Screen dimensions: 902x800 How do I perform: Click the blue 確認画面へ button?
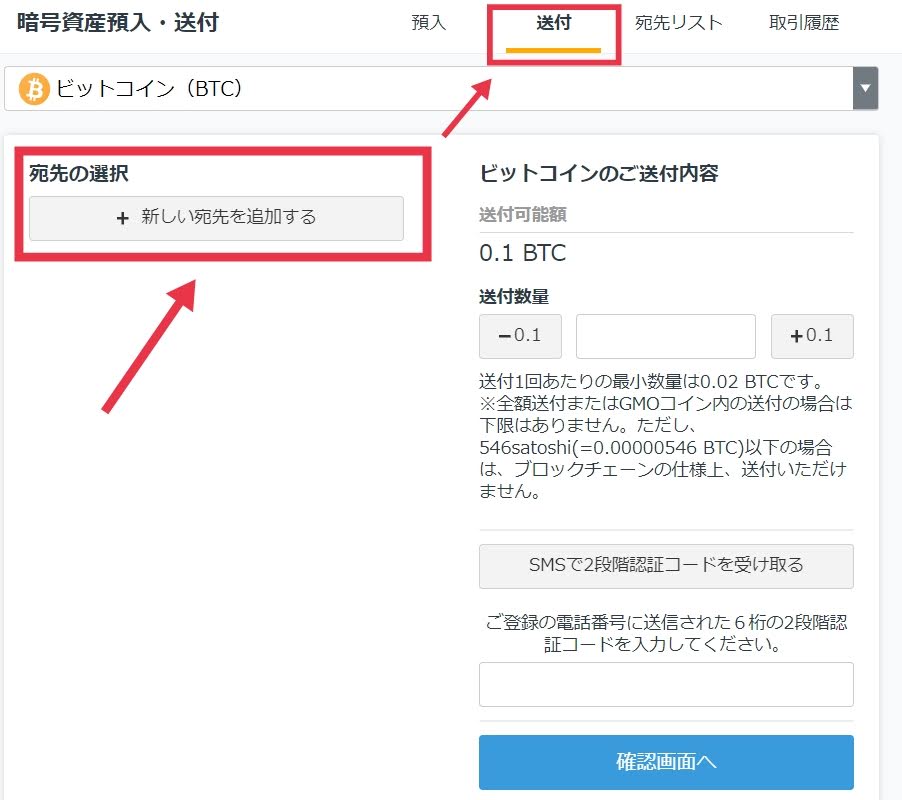coord(666,762)
